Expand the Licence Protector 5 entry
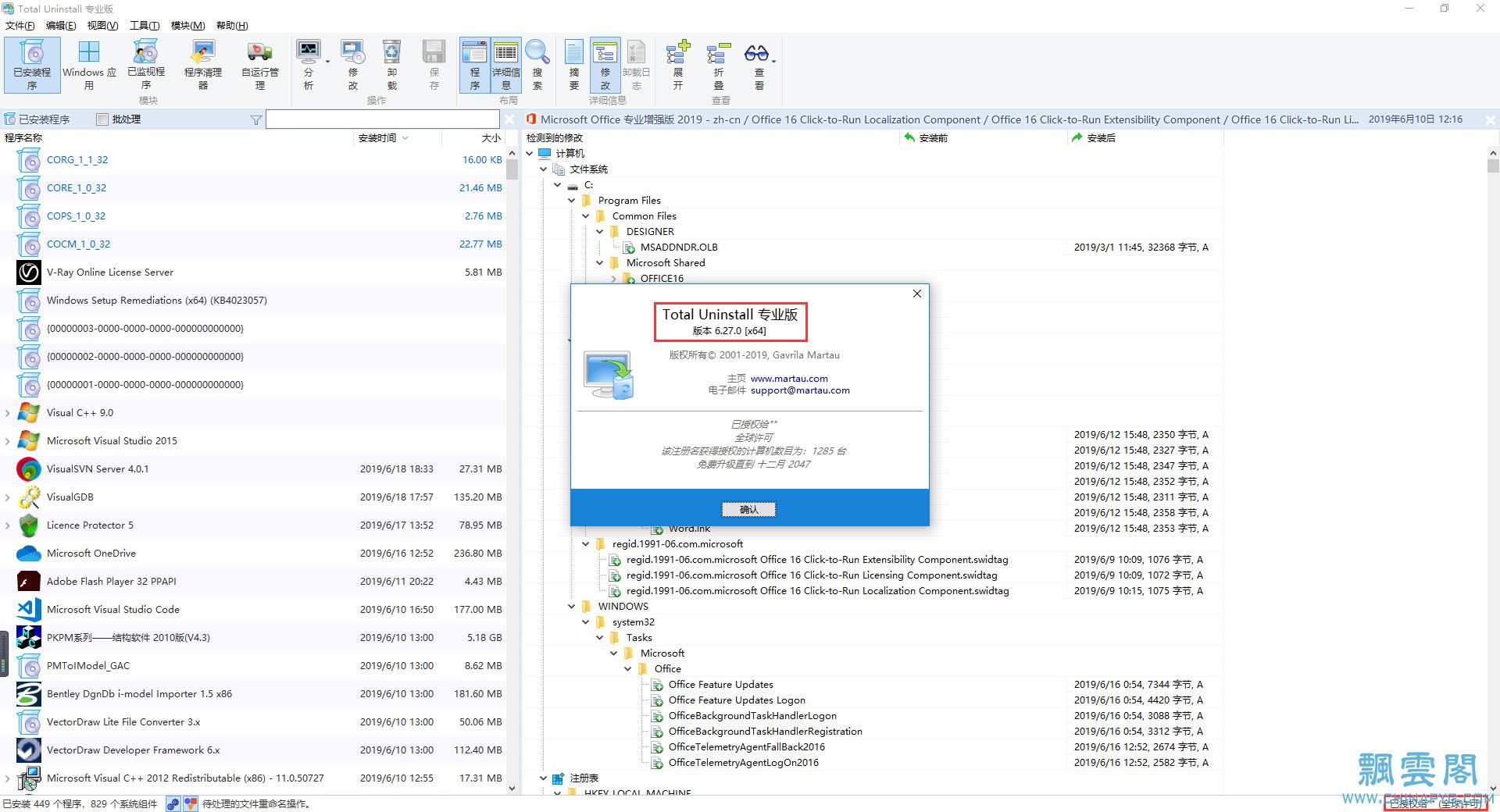The width and height of the screenshot is (1500, 812). coord(8,525)
